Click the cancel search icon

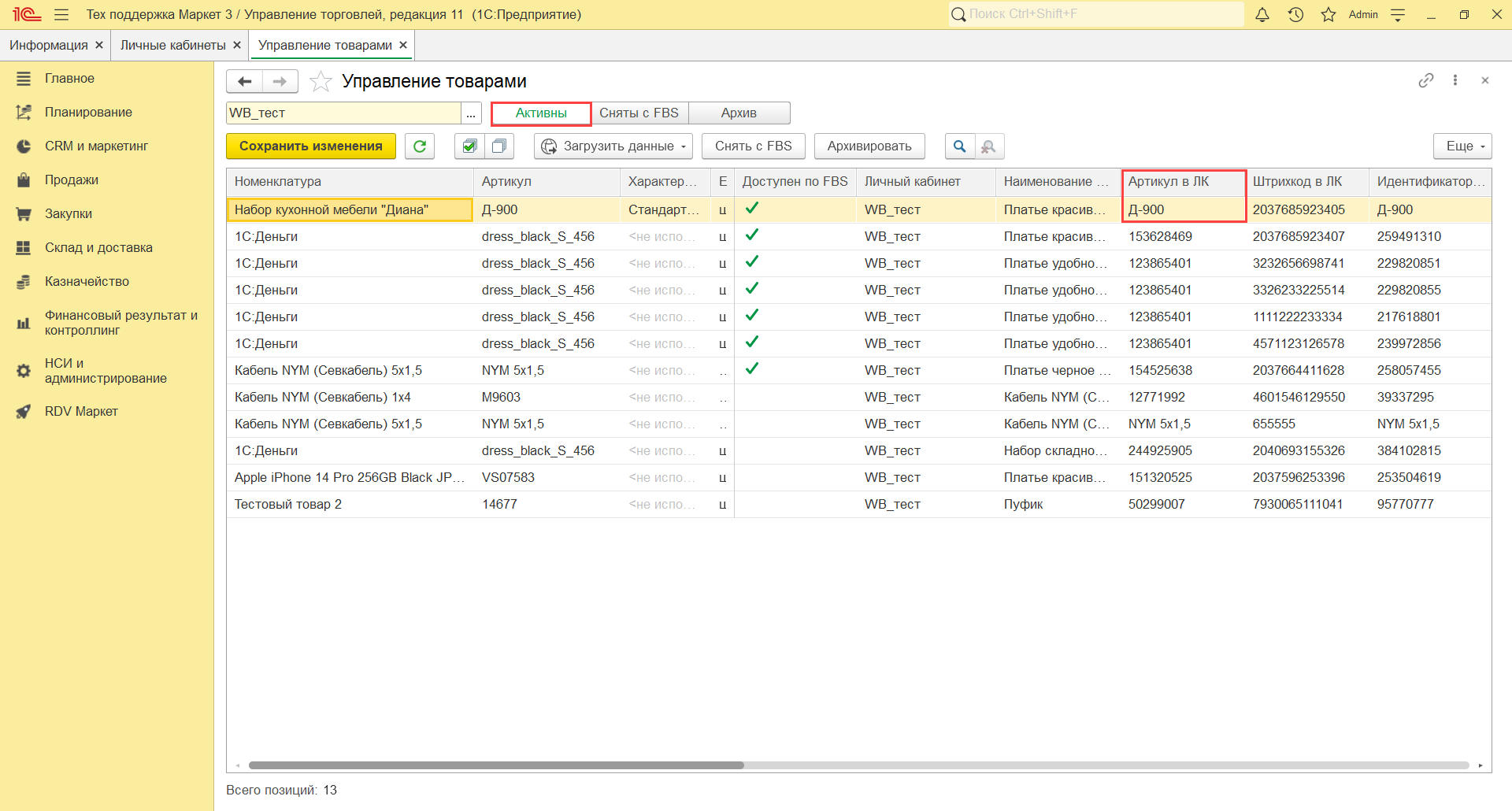pyautogui.click(x=989, y=146)
